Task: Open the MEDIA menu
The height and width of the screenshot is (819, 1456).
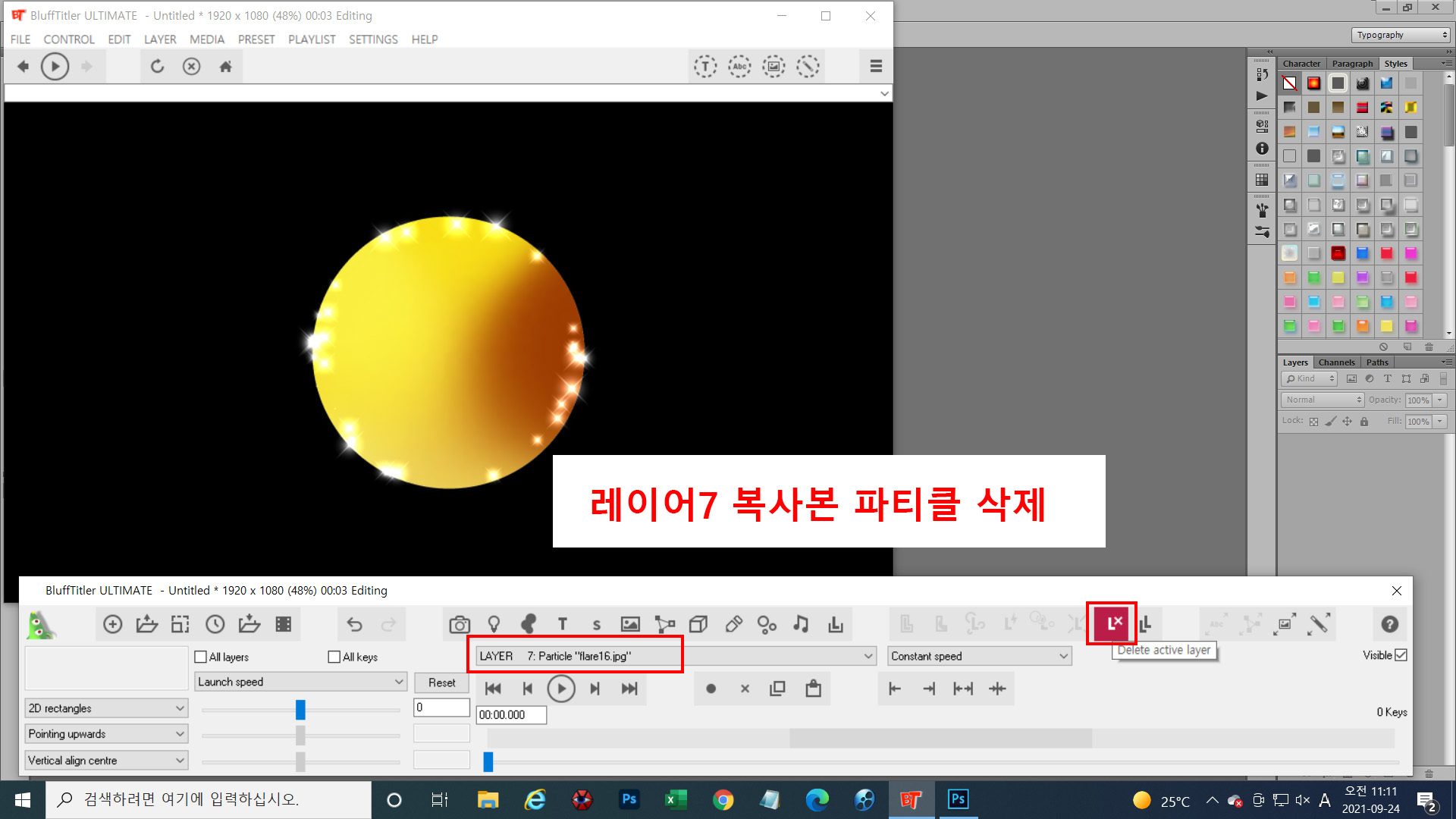Action: tap(207, 39)
